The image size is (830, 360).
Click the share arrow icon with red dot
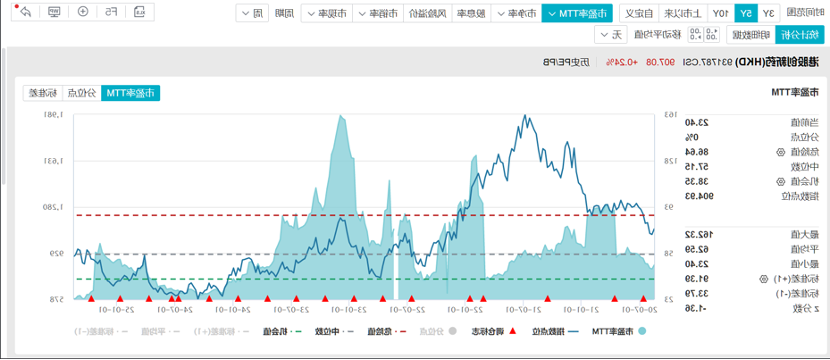click(x=24, y=11)
